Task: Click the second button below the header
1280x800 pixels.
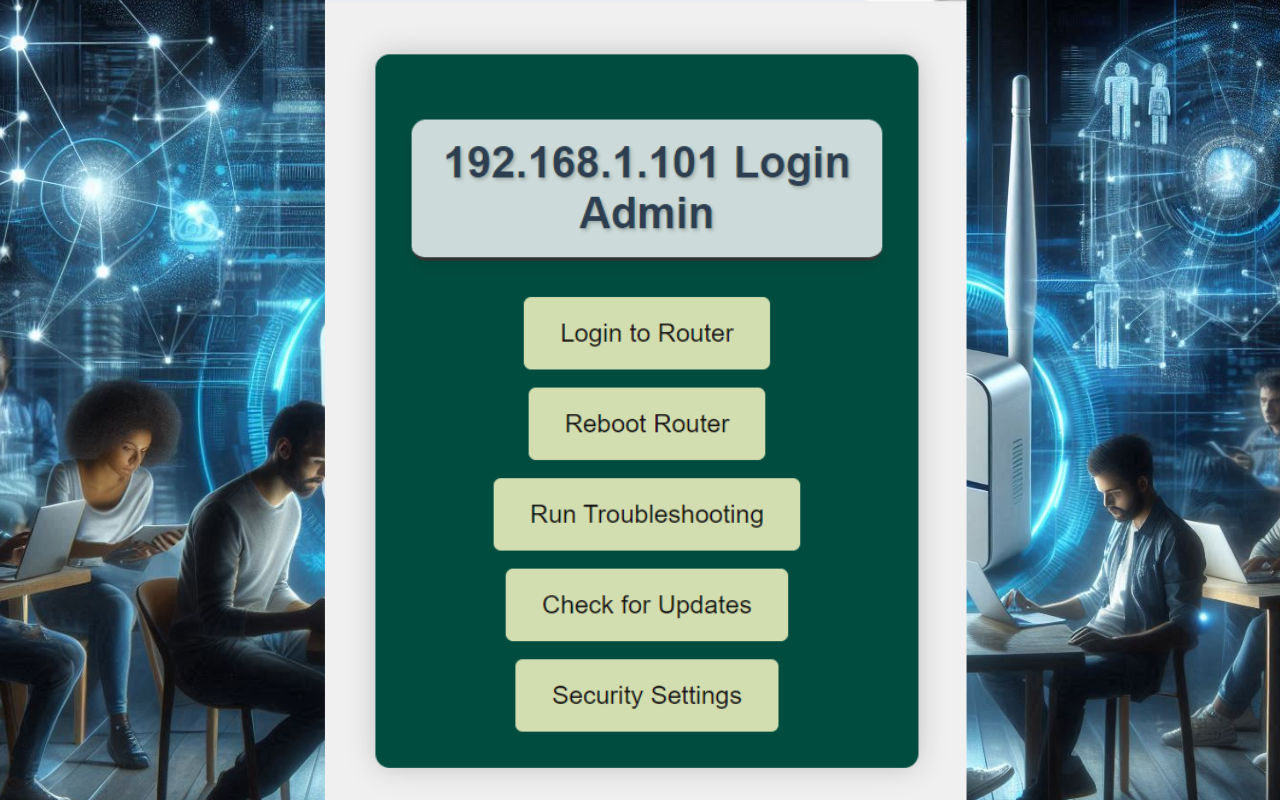Action: pyautogui.click(x=646, y=423)
